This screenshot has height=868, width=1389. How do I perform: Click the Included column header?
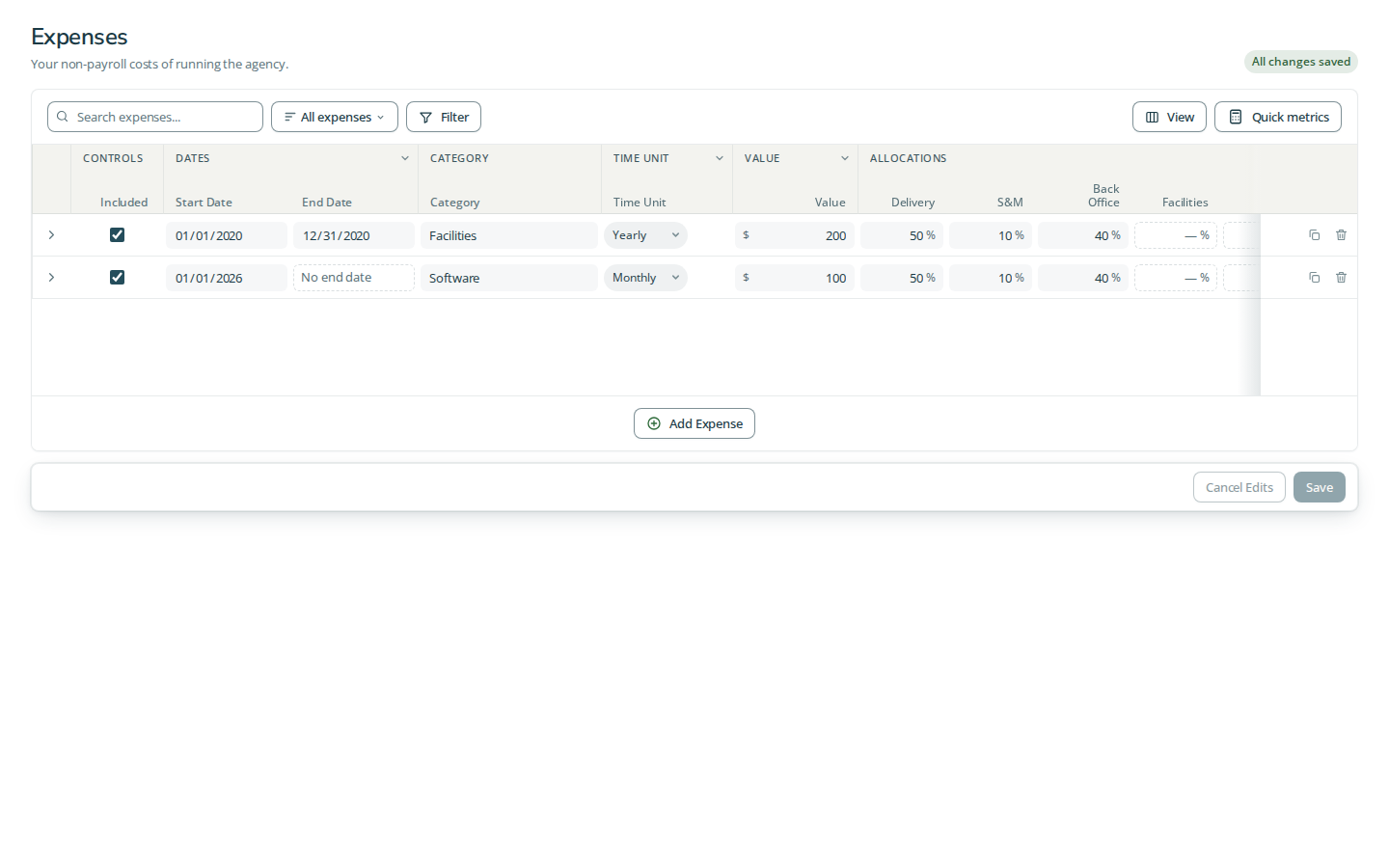tap(124, 203)
